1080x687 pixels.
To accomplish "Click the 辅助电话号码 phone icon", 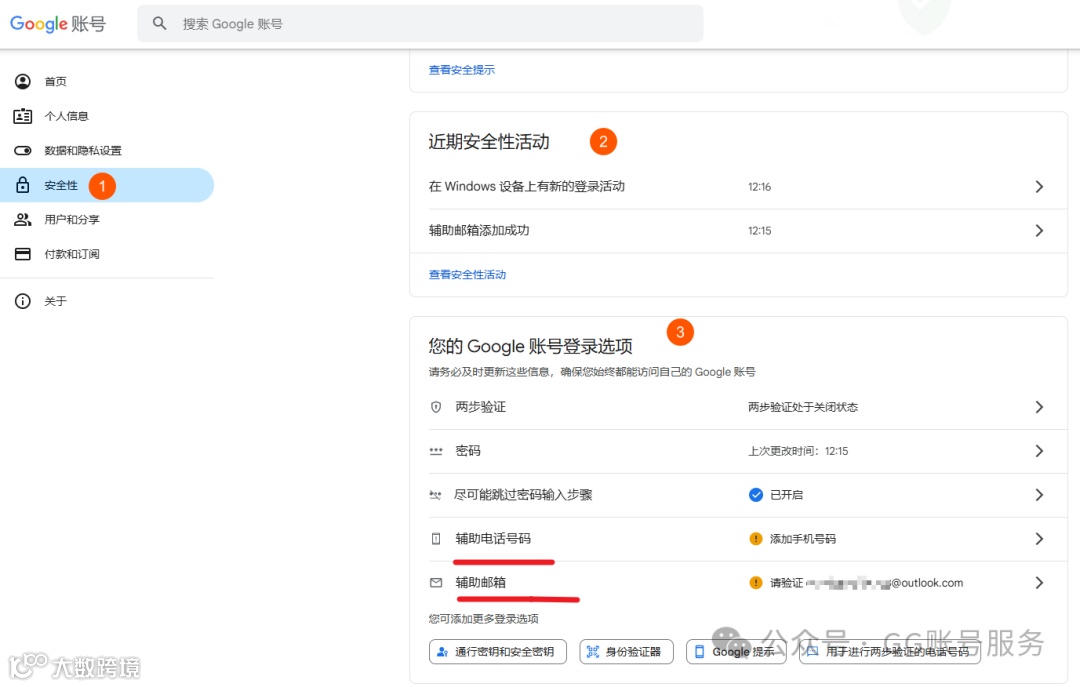I will [x=436, y=539].
